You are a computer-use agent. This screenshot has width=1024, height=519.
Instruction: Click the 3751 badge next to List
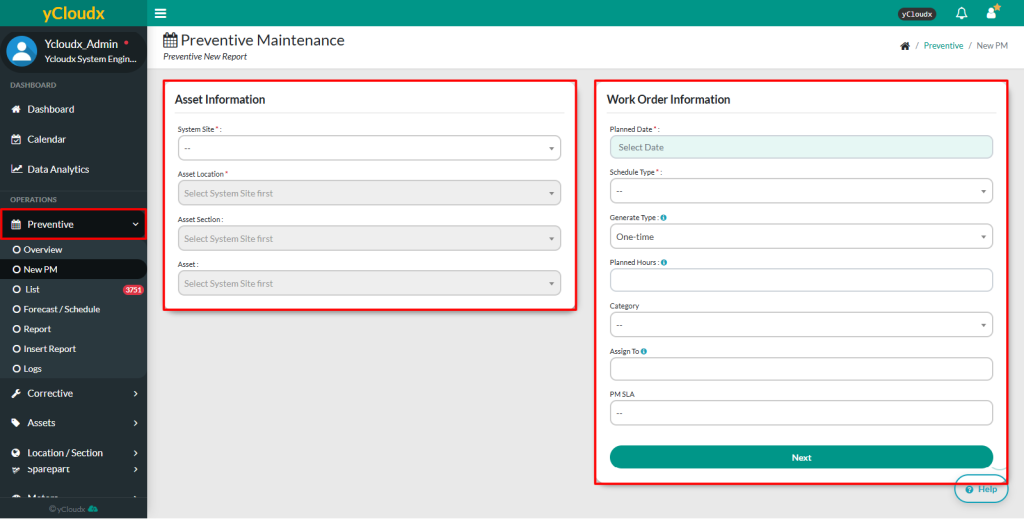click(133, 290)
